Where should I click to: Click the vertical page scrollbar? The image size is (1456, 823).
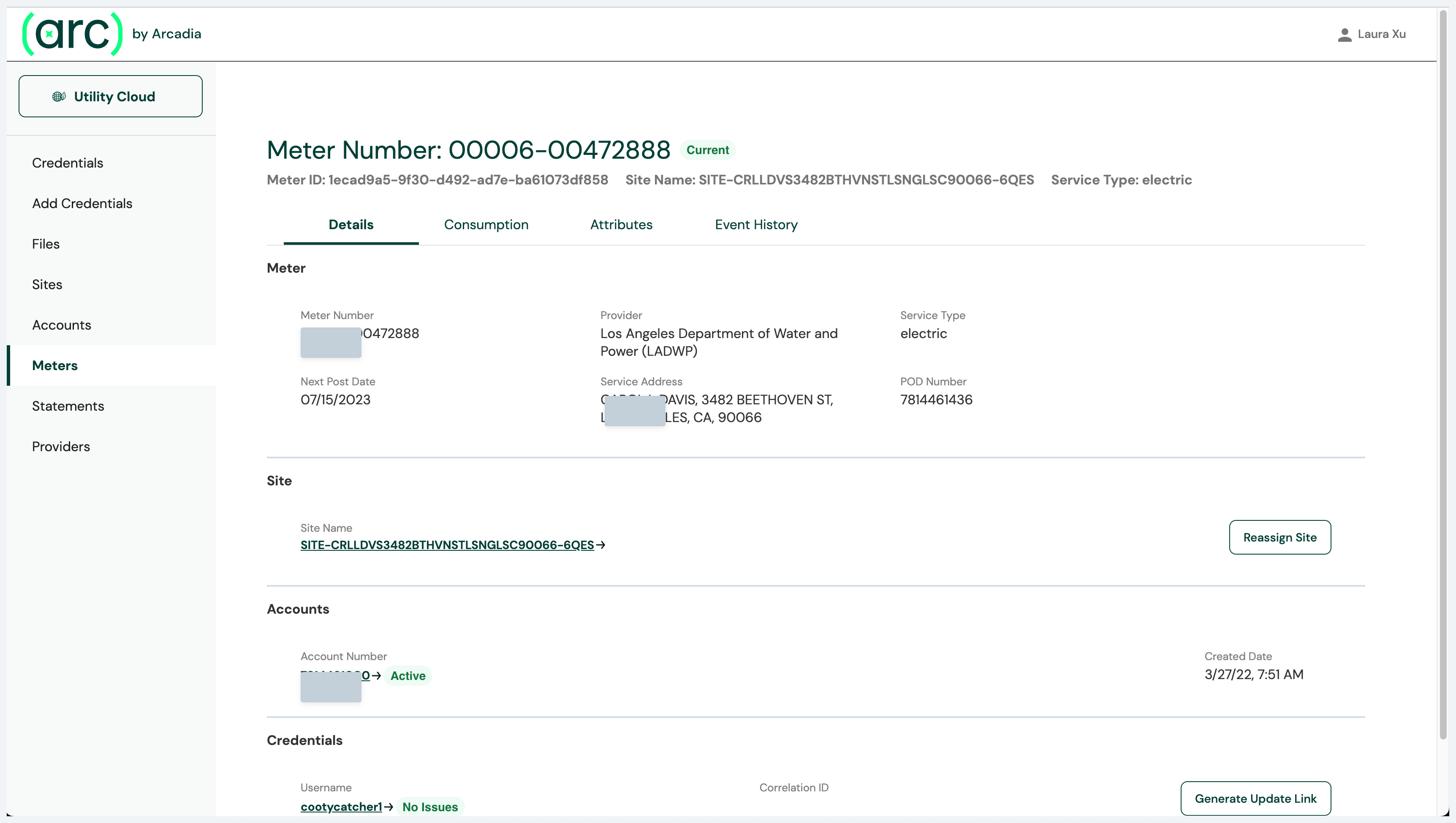coord(1444,373)
